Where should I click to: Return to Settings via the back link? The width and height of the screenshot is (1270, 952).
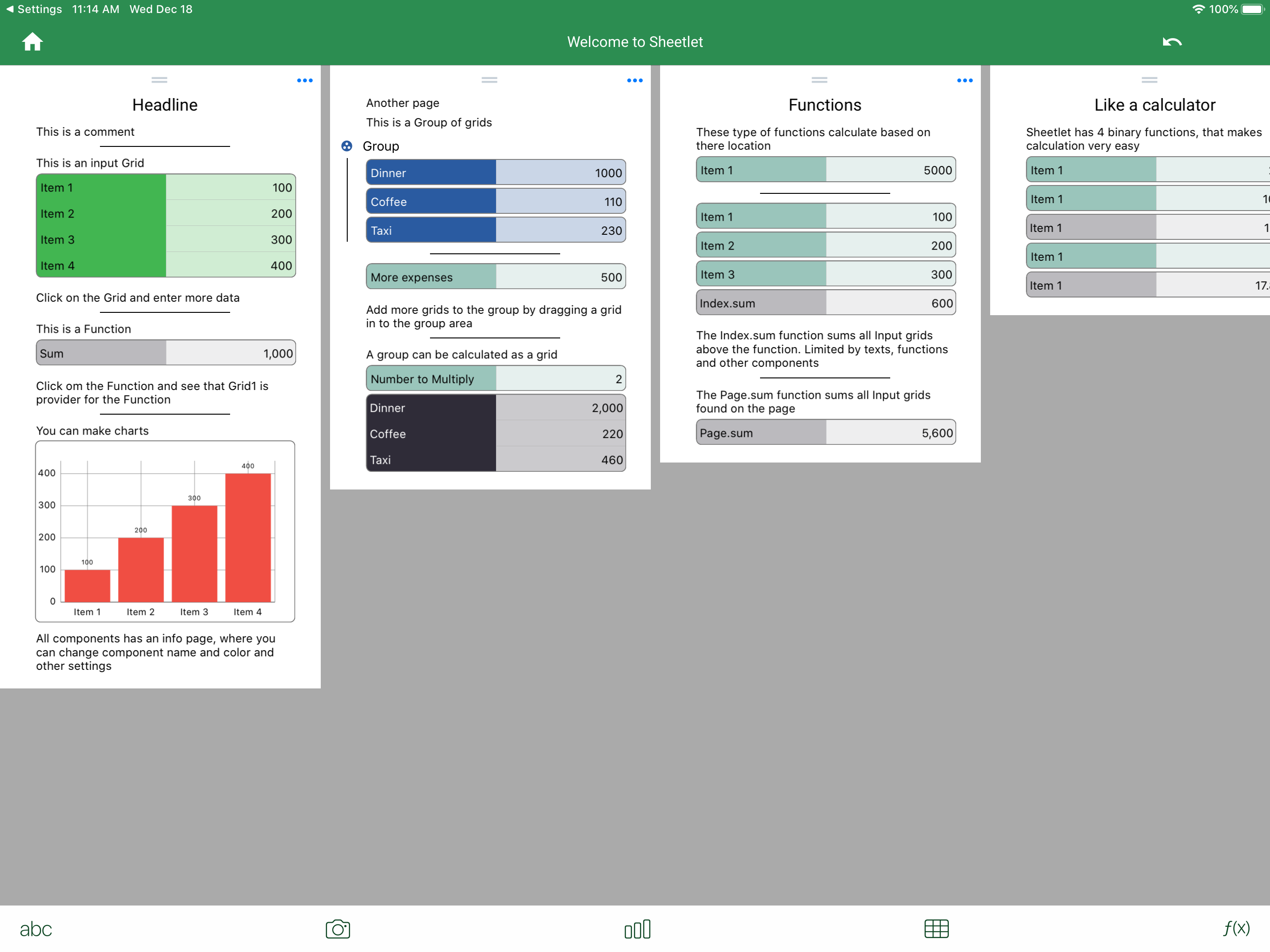pos(33,9)
